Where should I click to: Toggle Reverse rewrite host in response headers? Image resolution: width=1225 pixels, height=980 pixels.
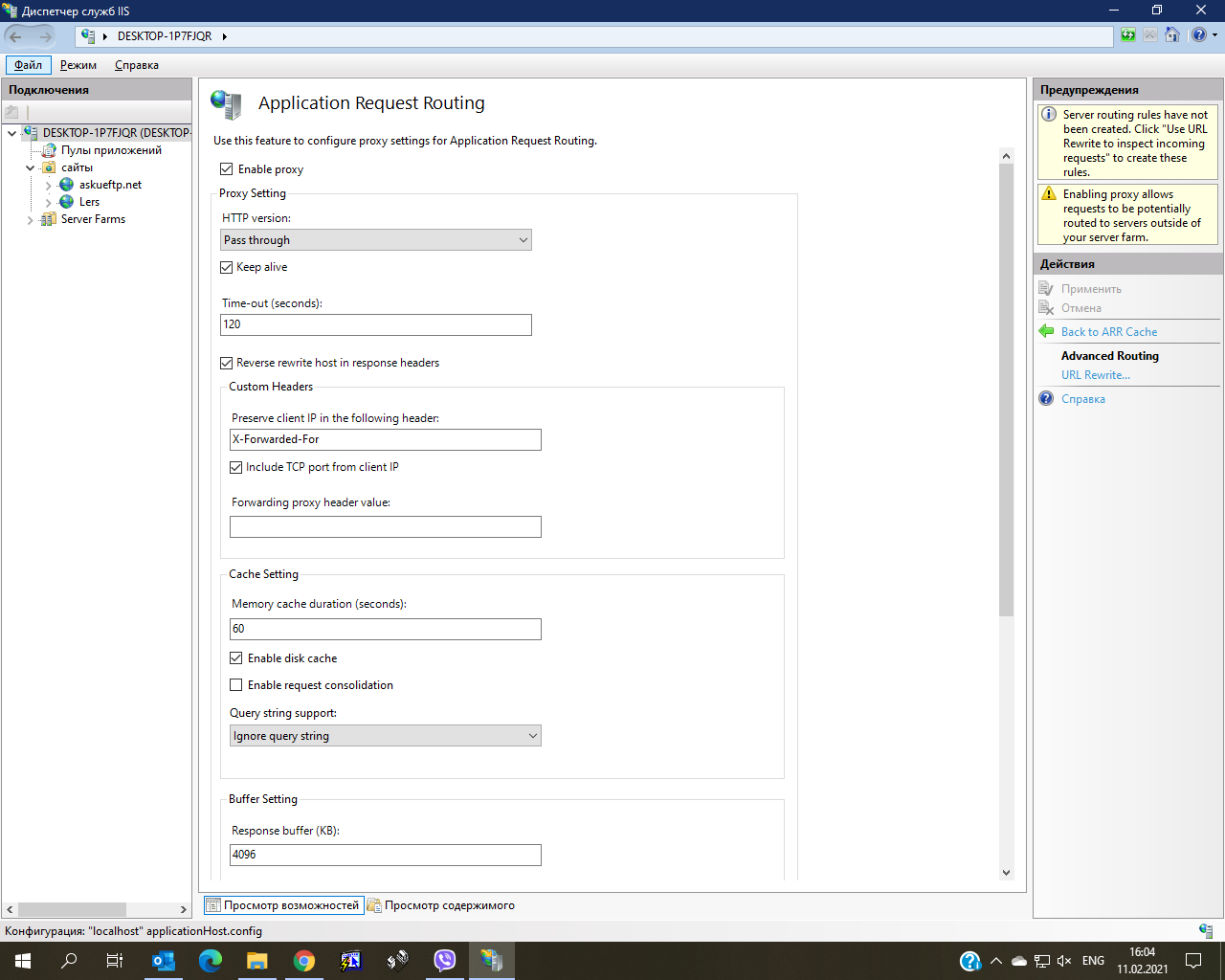tap(227, 364)
